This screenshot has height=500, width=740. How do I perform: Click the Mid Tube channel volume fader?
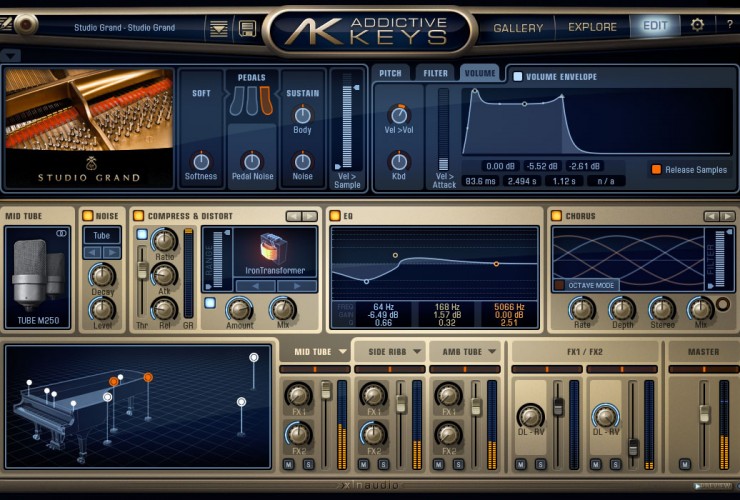326,390
